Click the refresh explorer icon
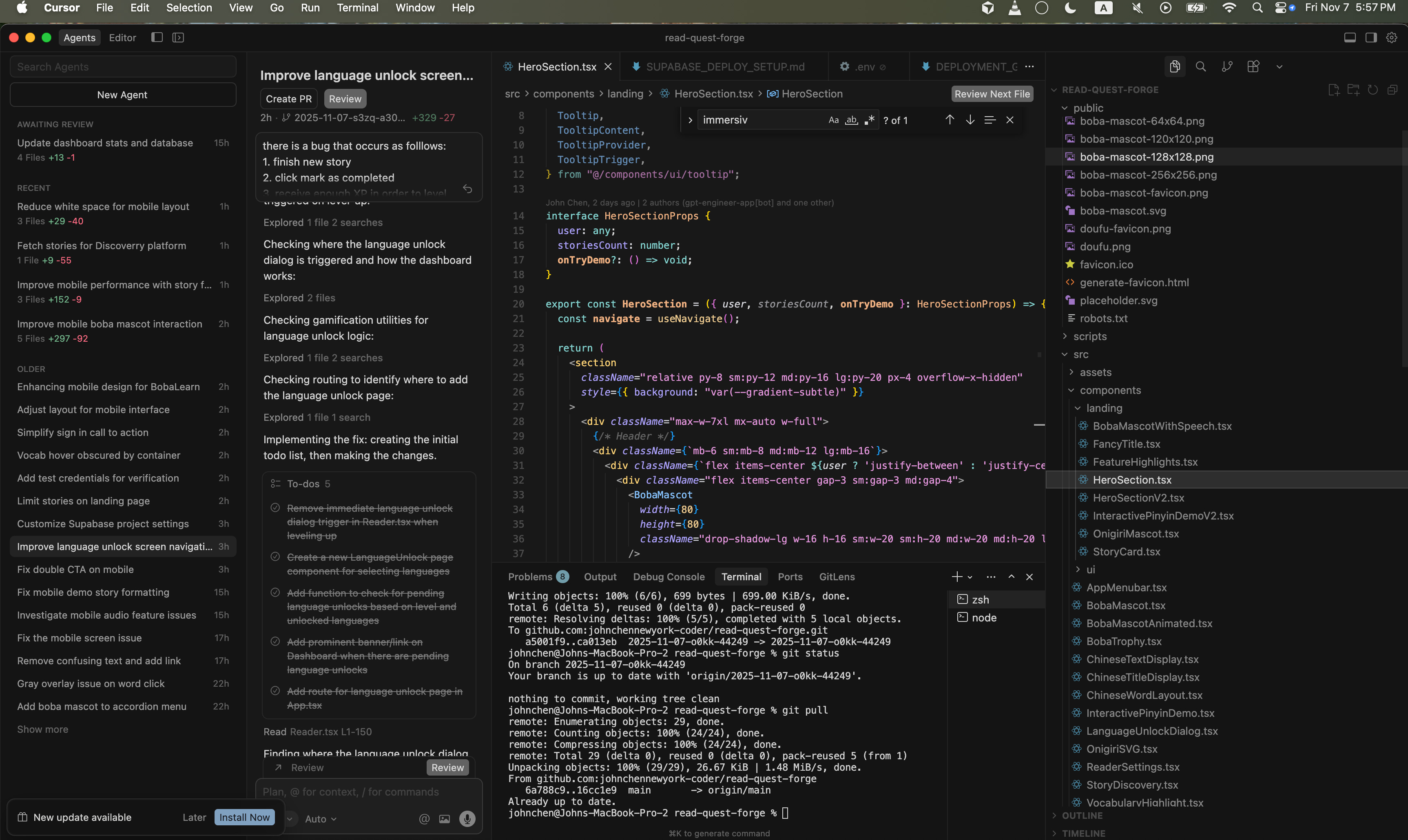 click(x=1373, y=90)
